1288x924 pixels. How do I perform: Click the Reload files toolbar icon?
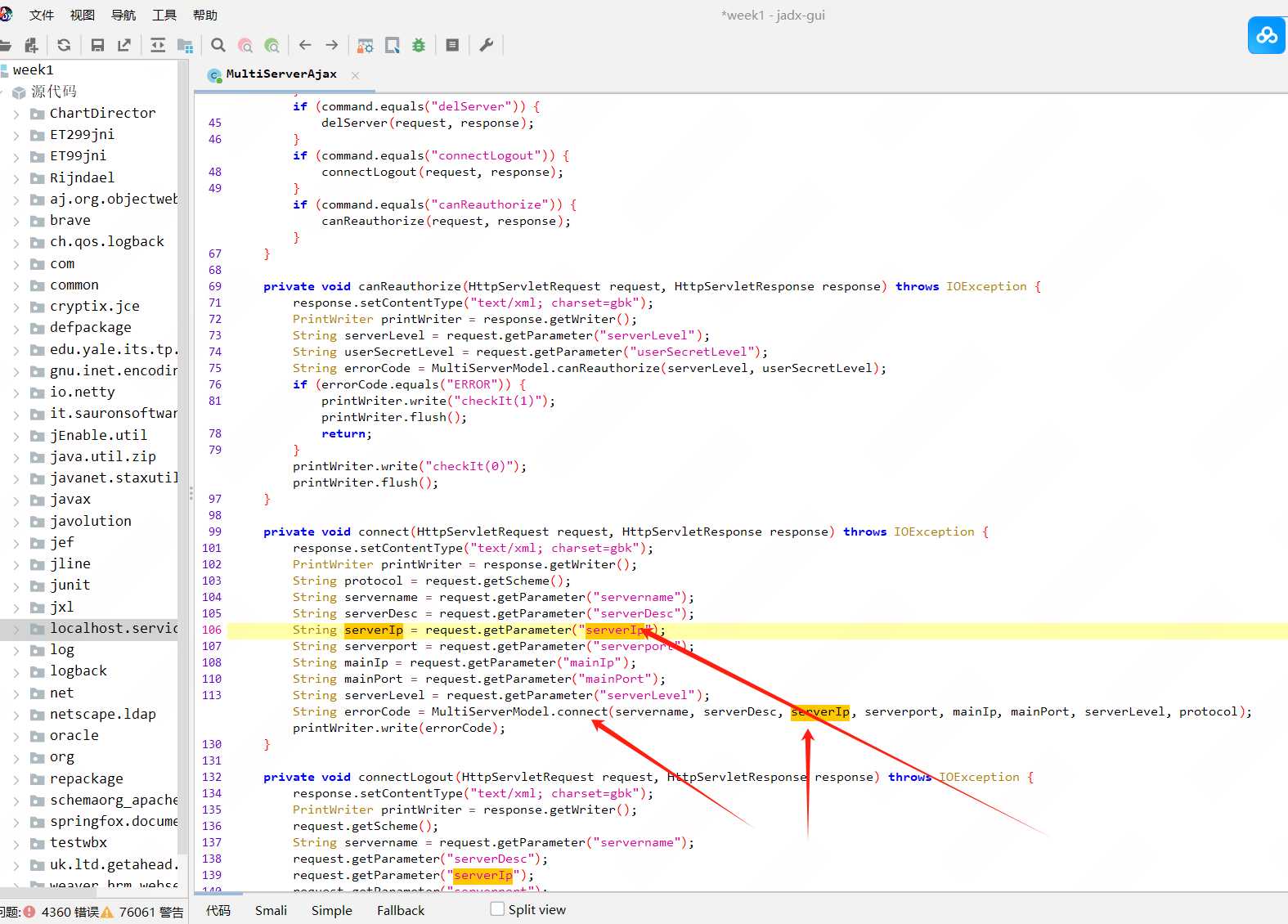tap(64, 45)
